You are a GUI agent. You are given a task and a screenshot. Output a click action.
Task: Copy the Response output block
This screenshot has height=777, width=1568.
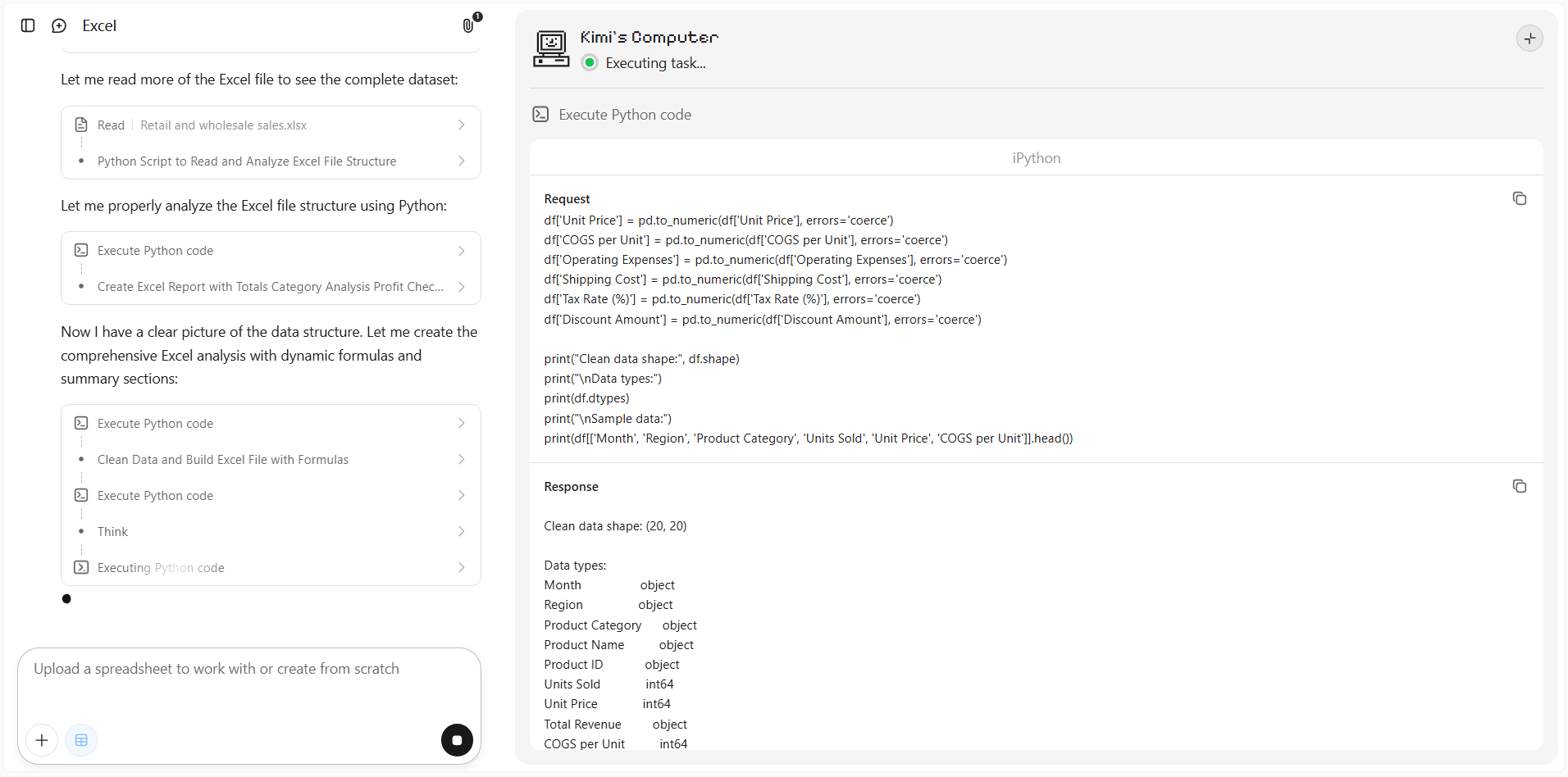point(1520,486)
